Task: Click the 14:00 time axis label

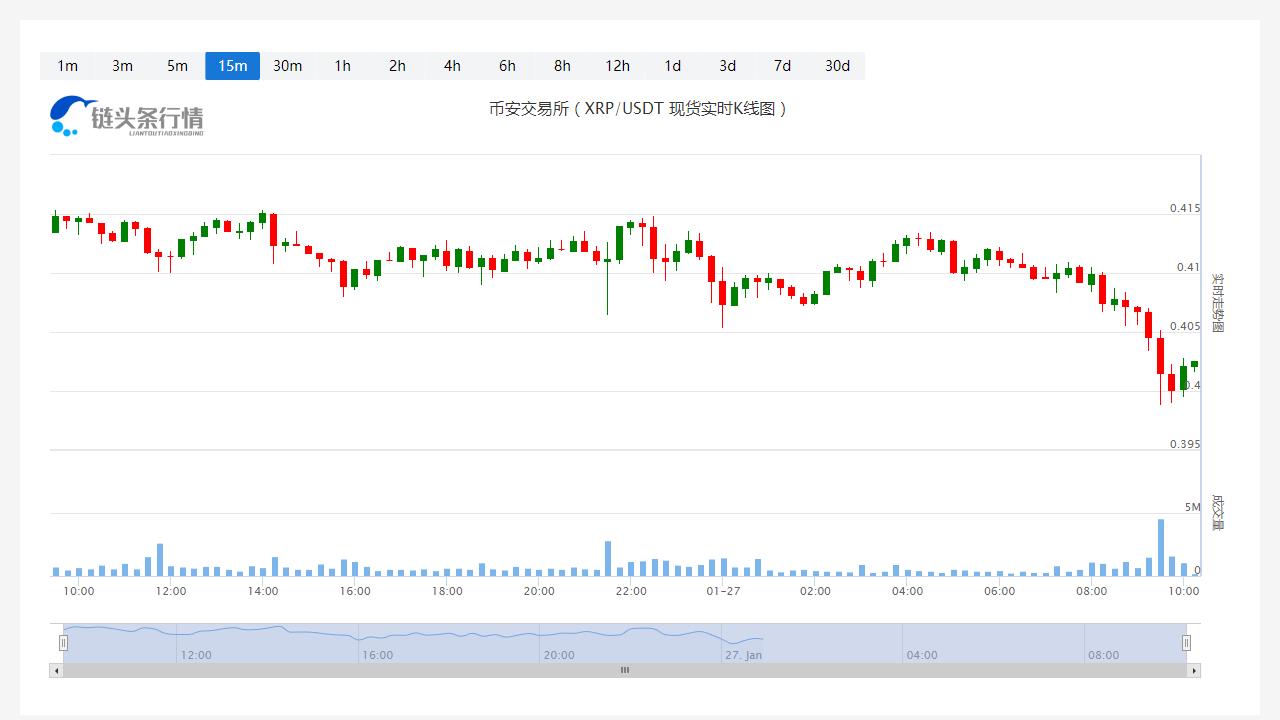Action: pyautogui.click(x=263, y=591)
